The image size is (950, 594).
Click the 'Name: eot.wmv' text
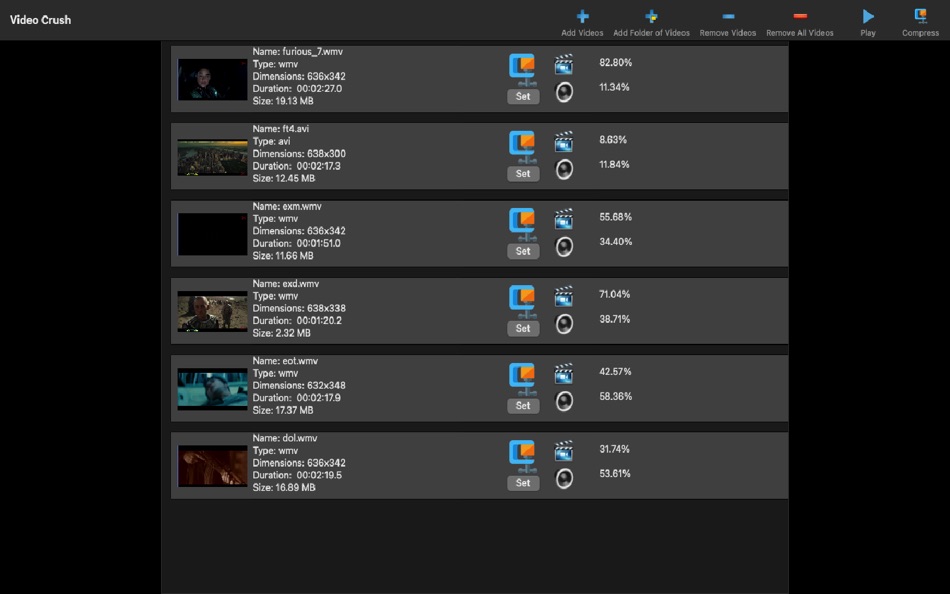click(285, 361)
